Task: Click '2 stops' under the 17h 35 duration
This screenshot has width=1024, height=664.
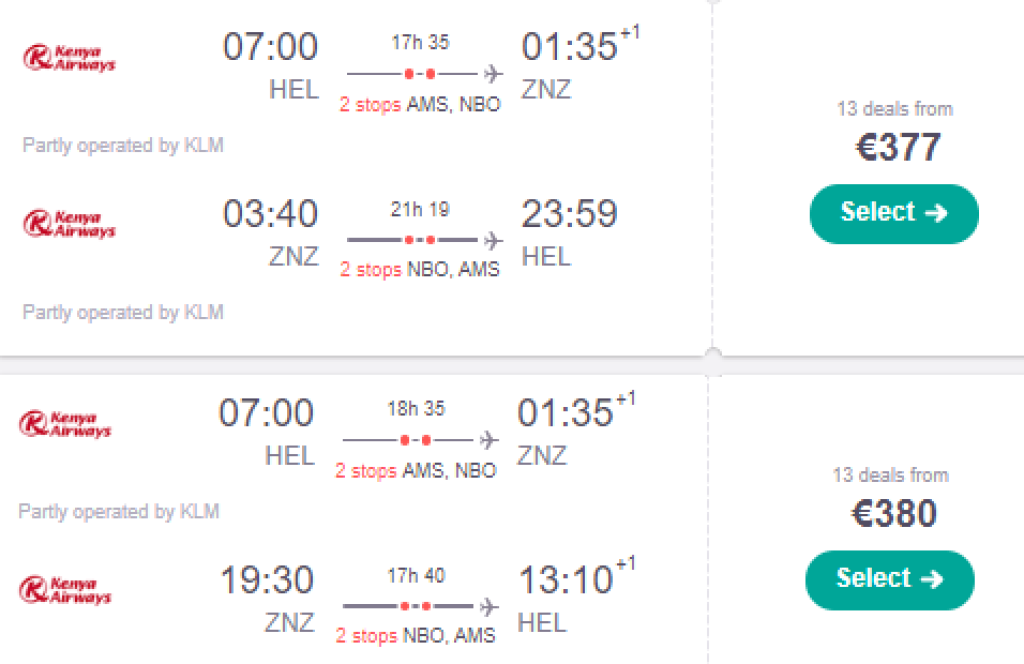Action: (x=370, y=105)
